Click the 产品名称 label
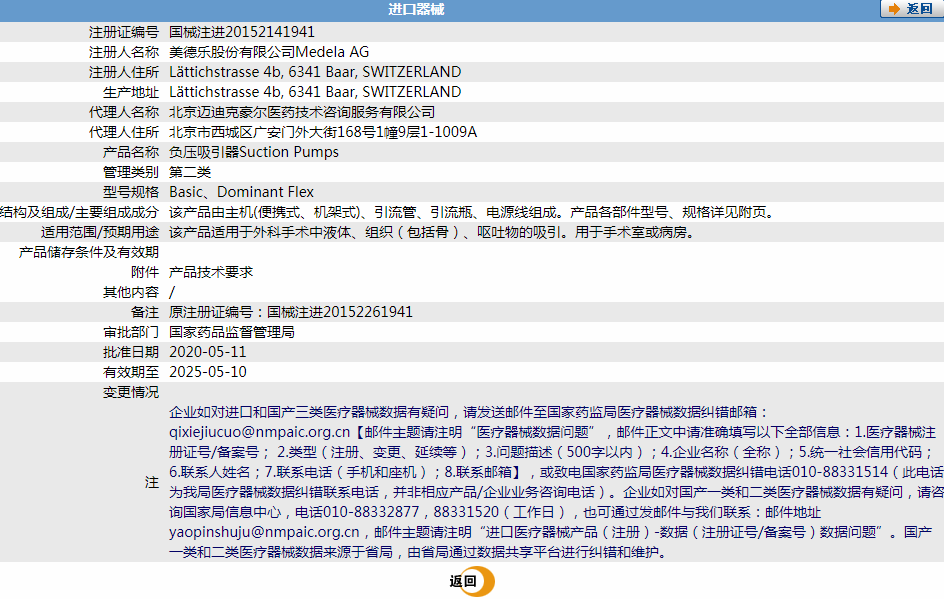 tap(131, 152)
